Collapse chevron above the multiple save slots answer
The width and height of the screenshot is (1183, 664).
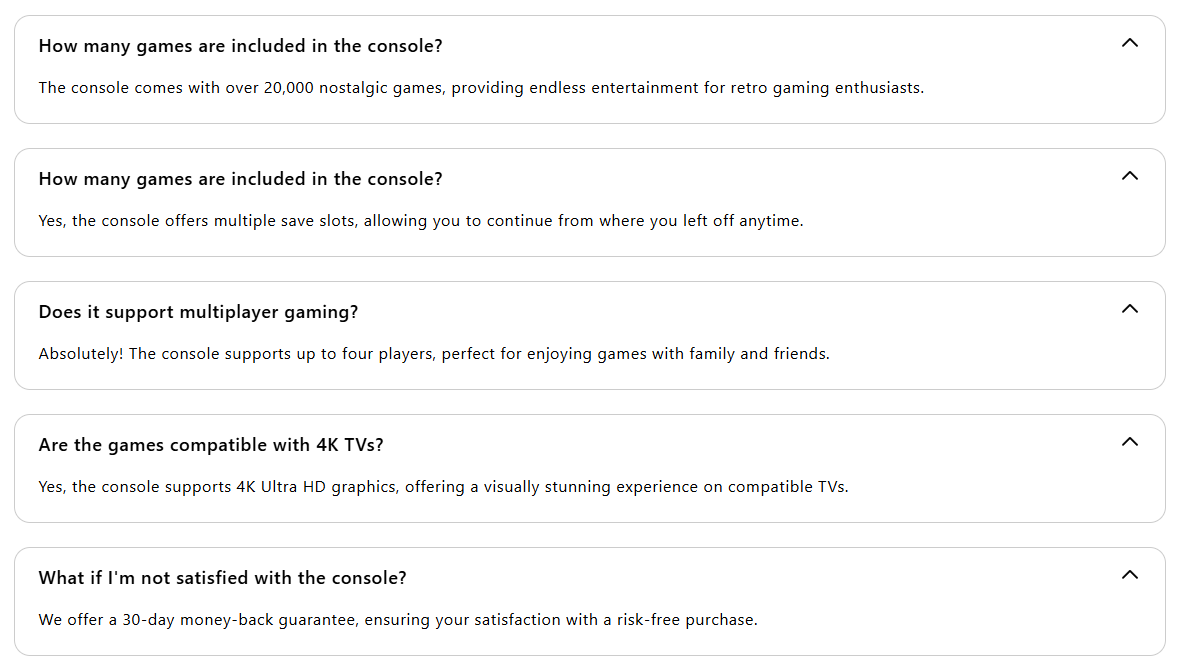tap(1130, 176)
